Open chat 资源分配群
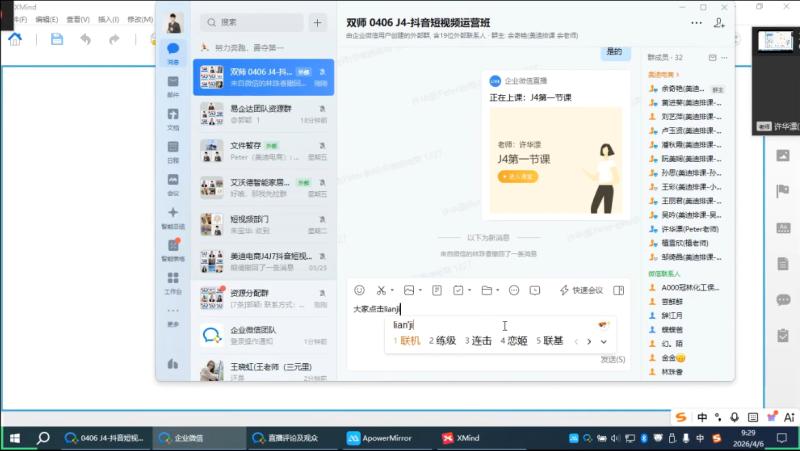 pyautogui.click(x=263, y=298)
